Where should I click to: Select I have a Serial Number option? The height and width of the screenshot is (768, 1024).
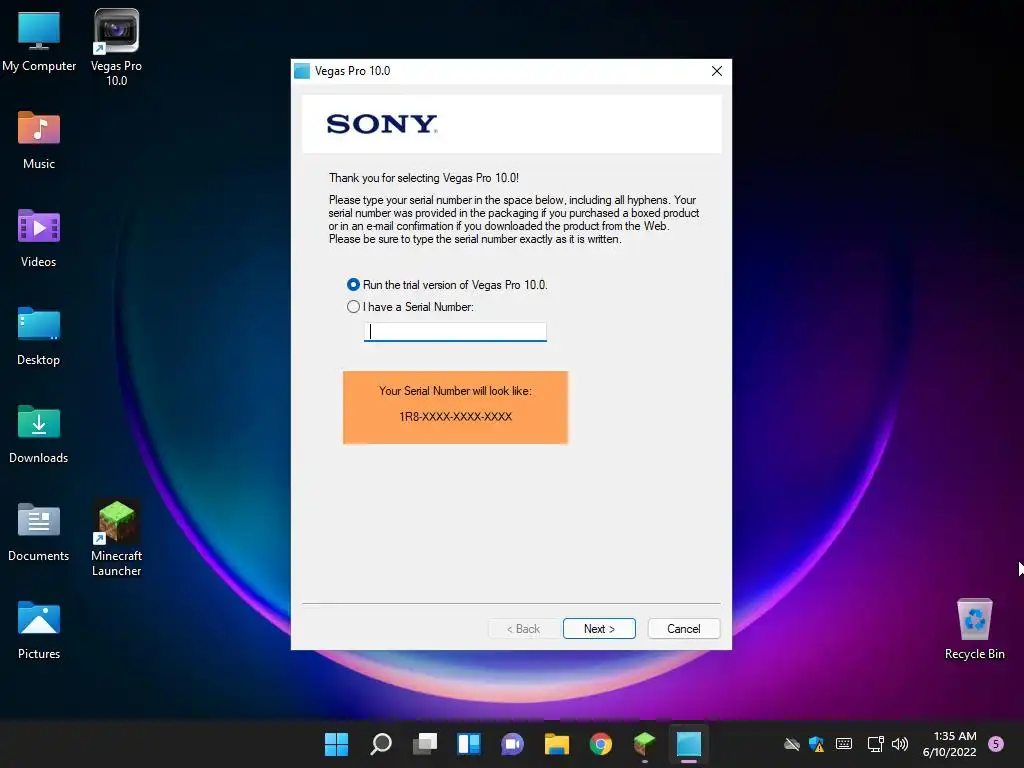353,307
